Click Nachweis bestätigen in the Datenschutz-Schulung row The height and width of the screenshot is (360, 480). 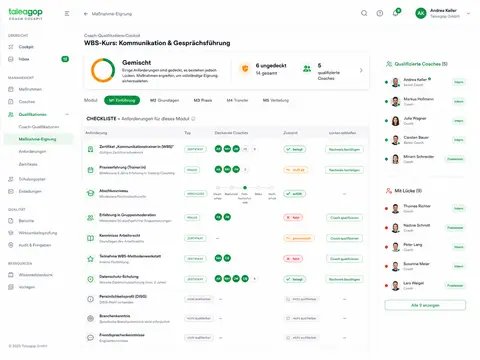point(344,279)
